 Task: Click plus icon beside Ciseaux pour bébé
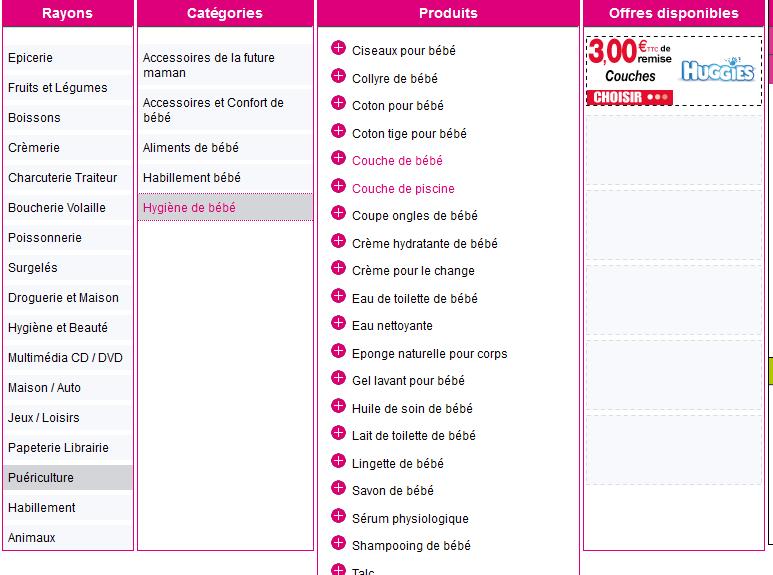point(338,48)
